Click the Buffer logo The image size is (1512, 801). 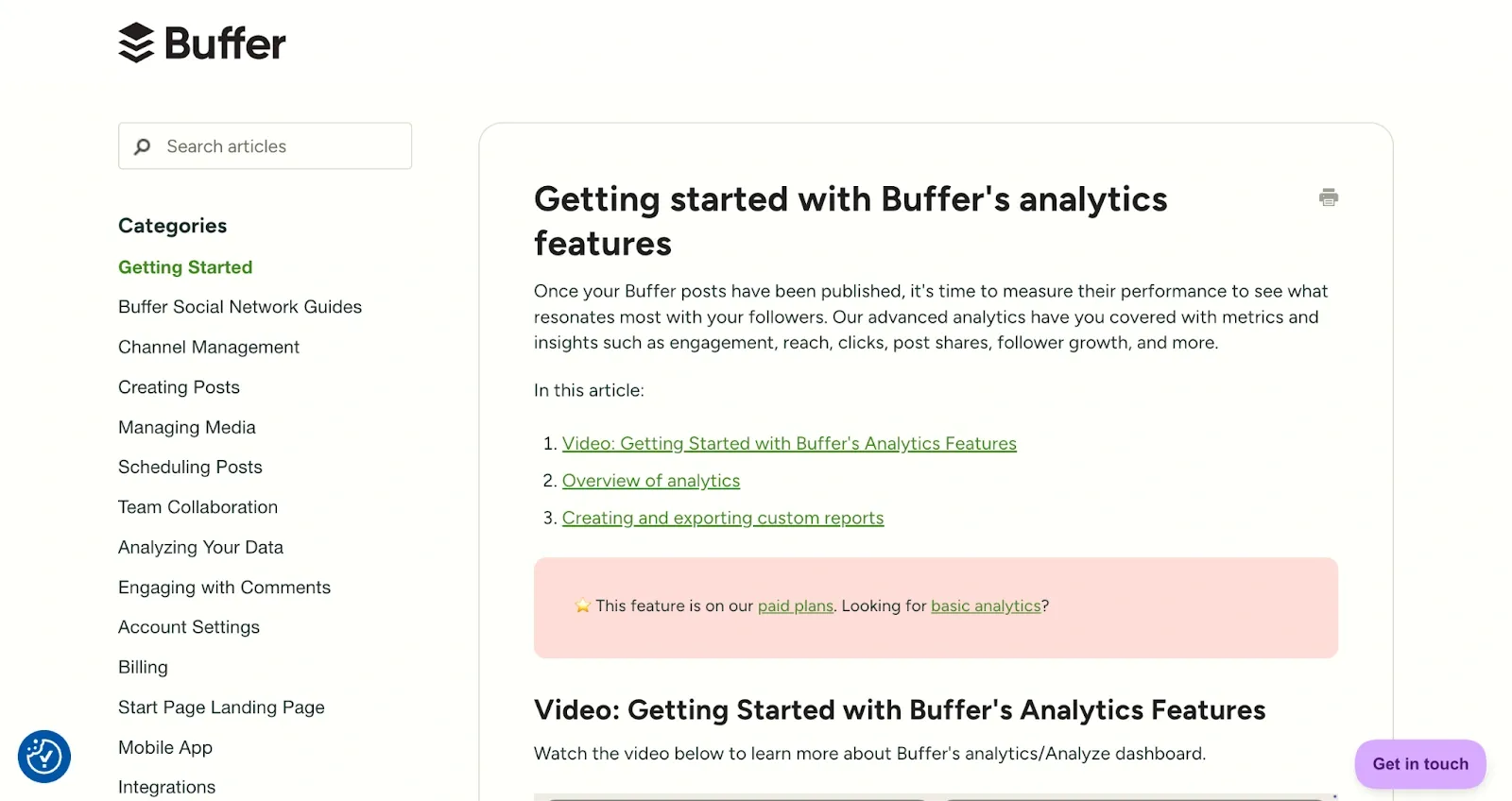202,43
